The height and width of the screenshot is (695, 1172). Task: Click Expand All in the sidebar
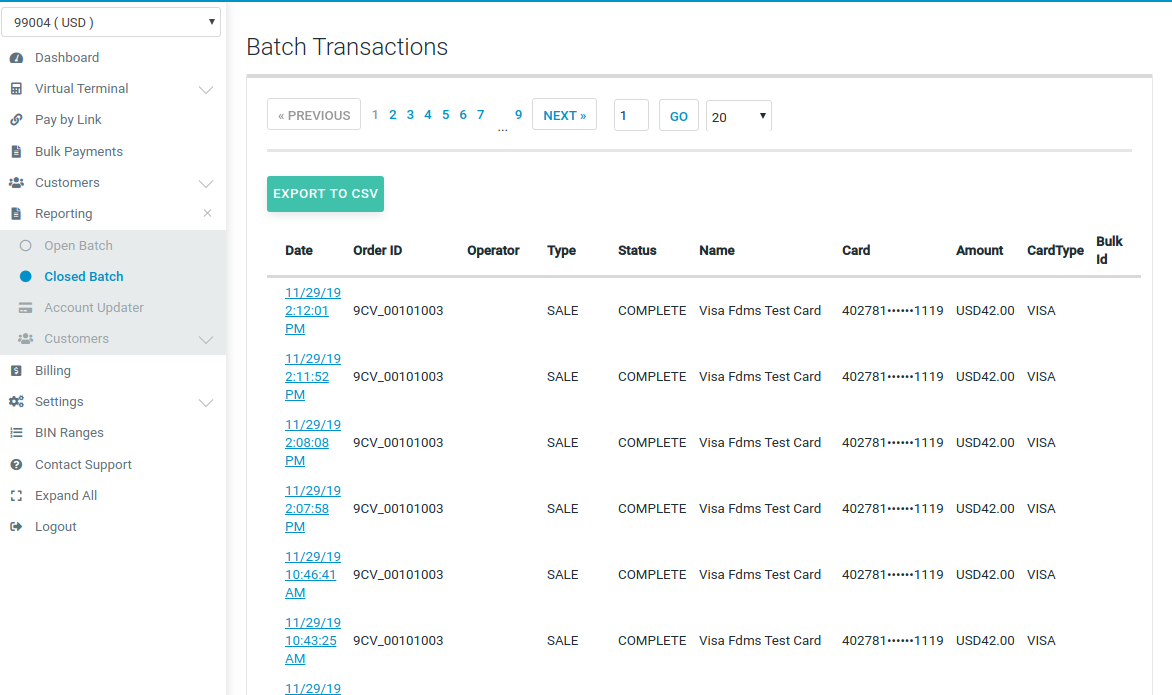point(66,496)
